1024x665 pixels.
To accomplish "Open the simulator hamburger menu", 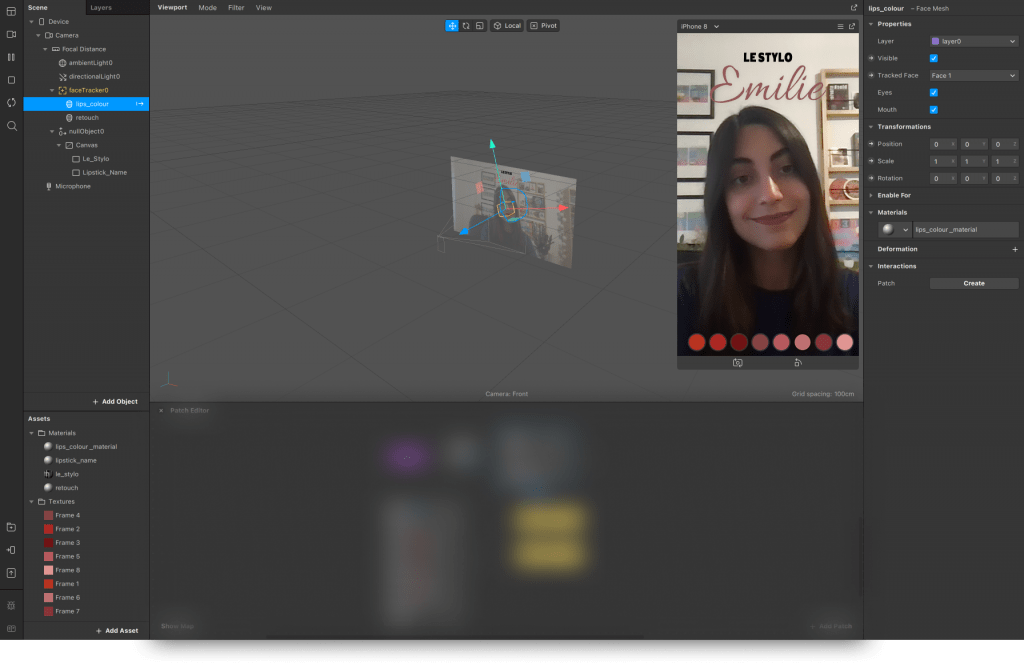I will [x=840, y=26].
